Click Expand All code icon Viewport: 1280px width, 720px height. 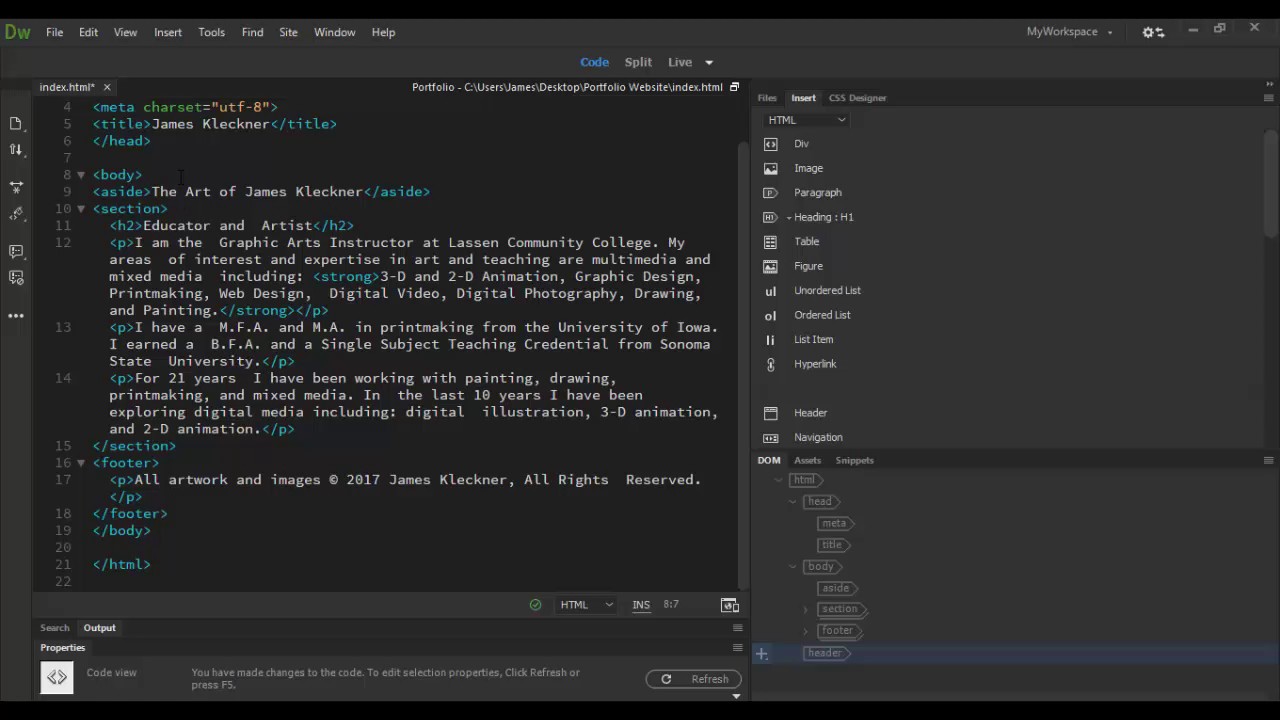pyautogui.click(x=16, y=187)
